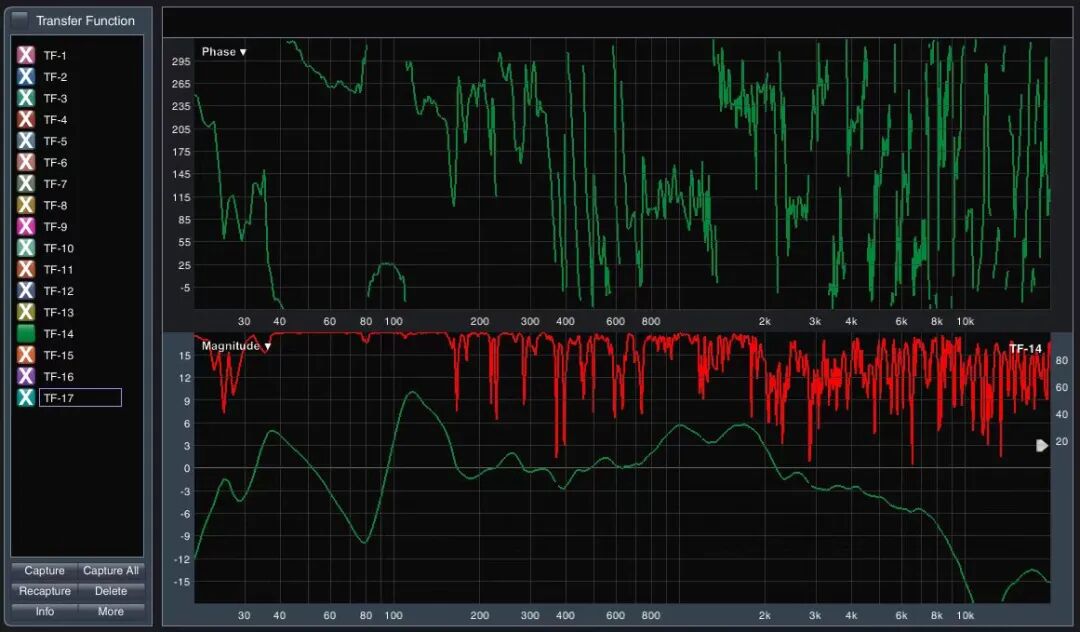Delete the selected trace
1080x632 pixels.
111,591
